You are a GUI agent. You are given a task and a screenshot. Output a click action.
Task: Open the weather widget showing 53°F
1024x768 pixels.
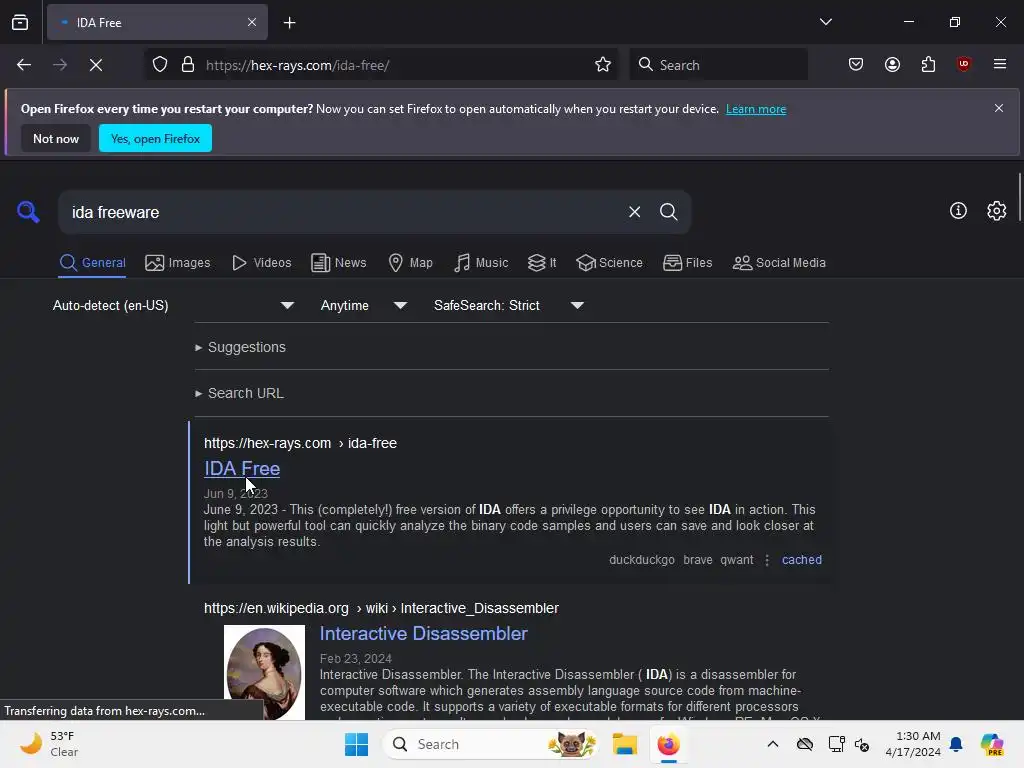tap(49, 744)
